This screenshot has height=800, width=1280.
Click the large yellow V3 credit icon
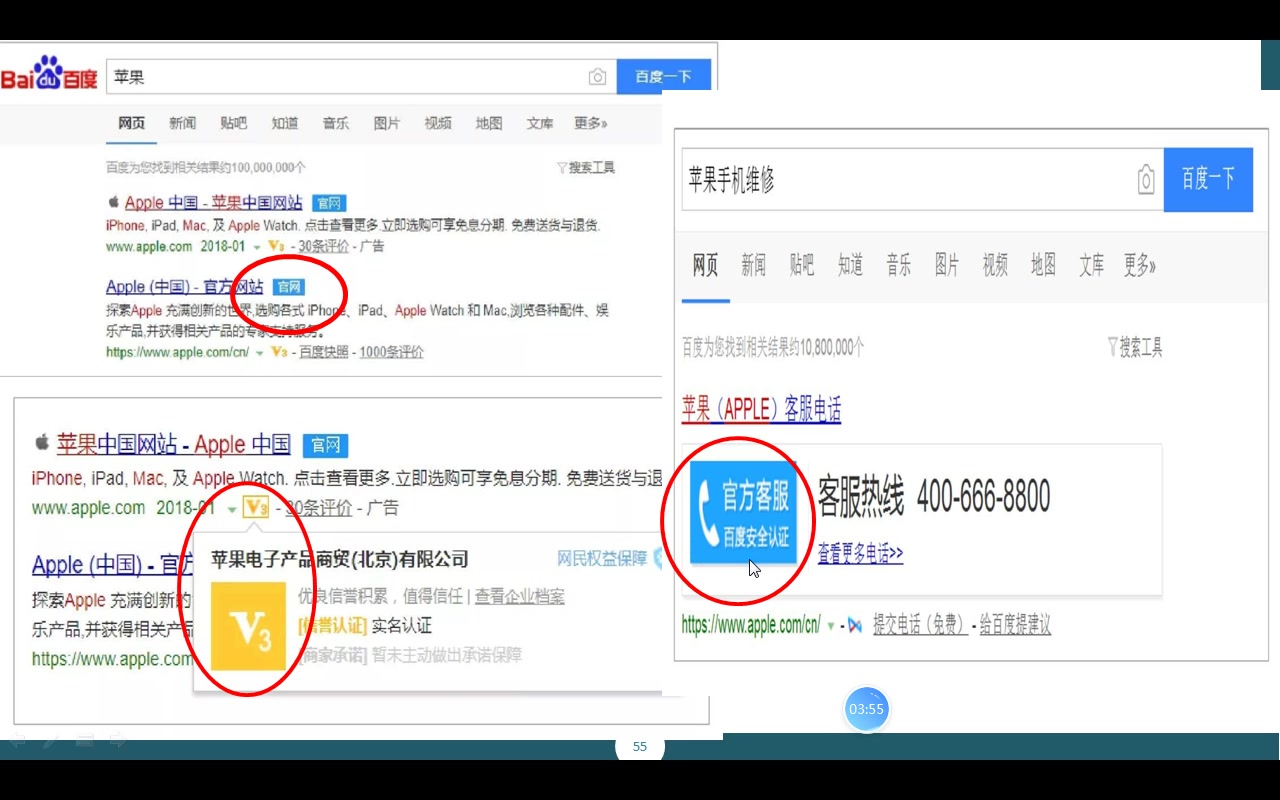click(x=248, y=627)
